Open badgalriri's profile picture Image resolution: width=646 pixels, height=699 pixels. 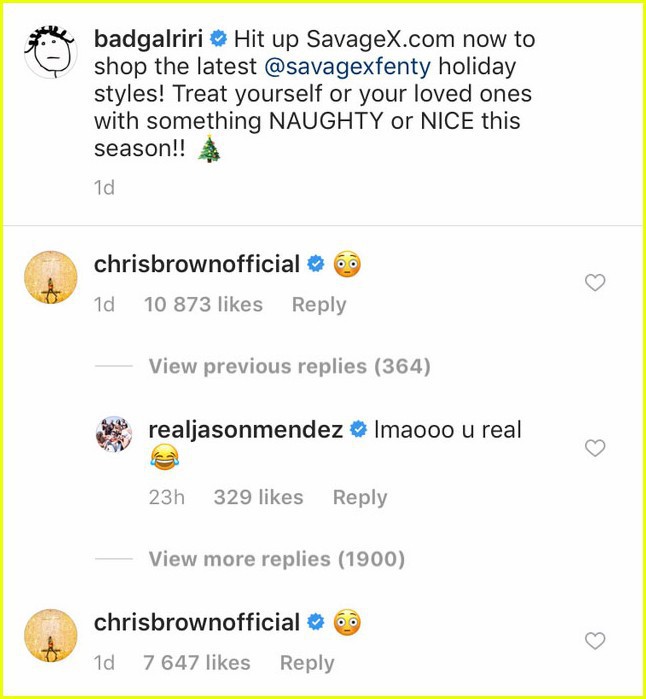[50, 51]
